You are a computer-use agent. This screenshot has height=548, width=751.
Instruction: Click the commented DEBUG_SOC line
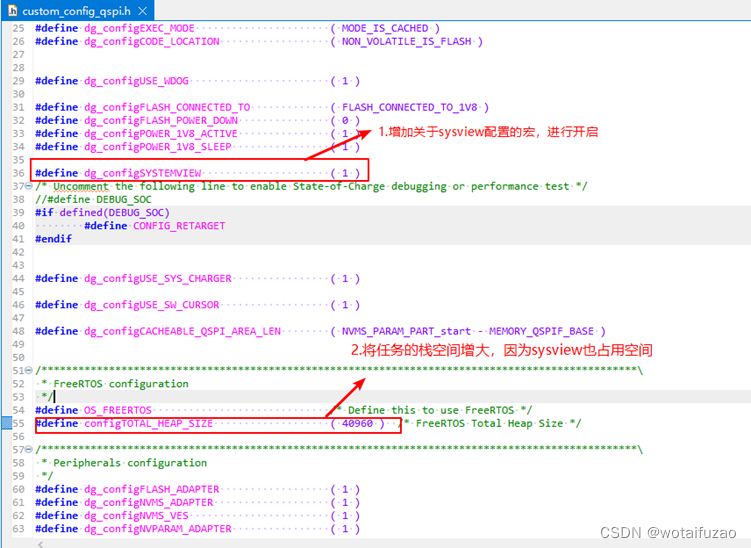click(93, 199)
